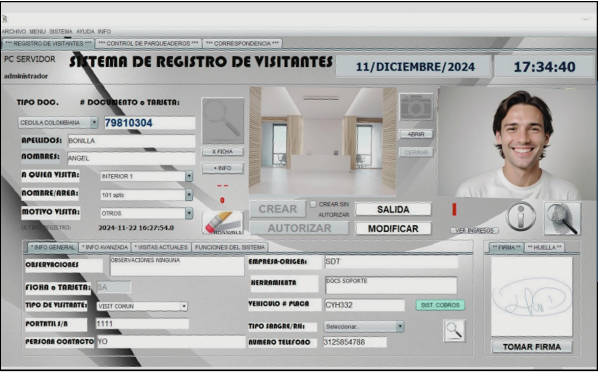This screenshot has height=372, width=598.
Task: Switch to Visitas Actuales tab
Action: (161, 247)
